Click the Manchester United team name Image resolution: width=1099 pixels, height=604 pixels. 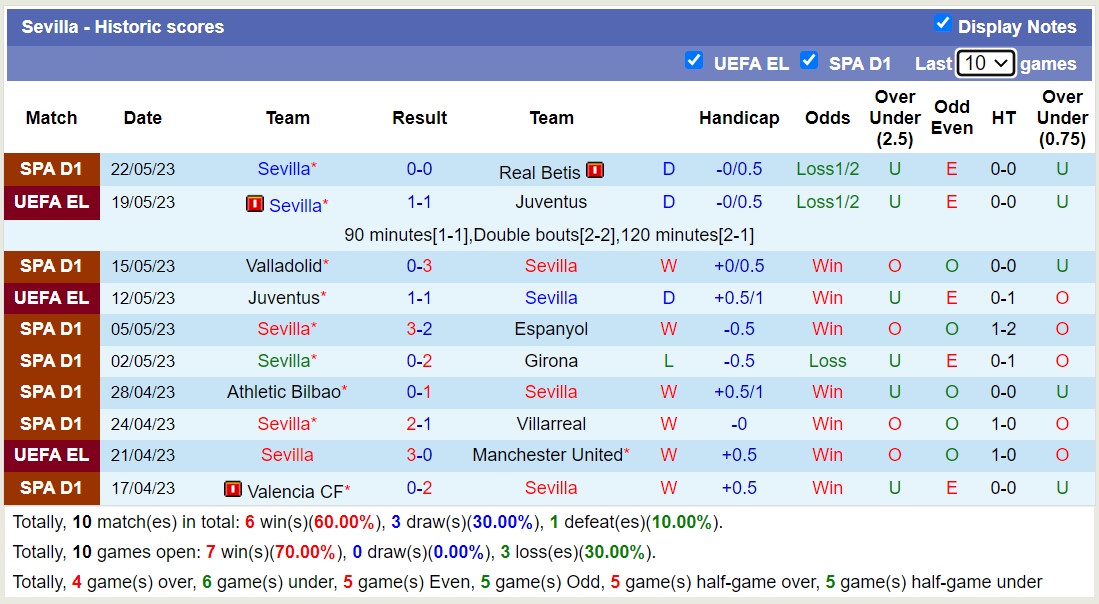click(547, 455)
